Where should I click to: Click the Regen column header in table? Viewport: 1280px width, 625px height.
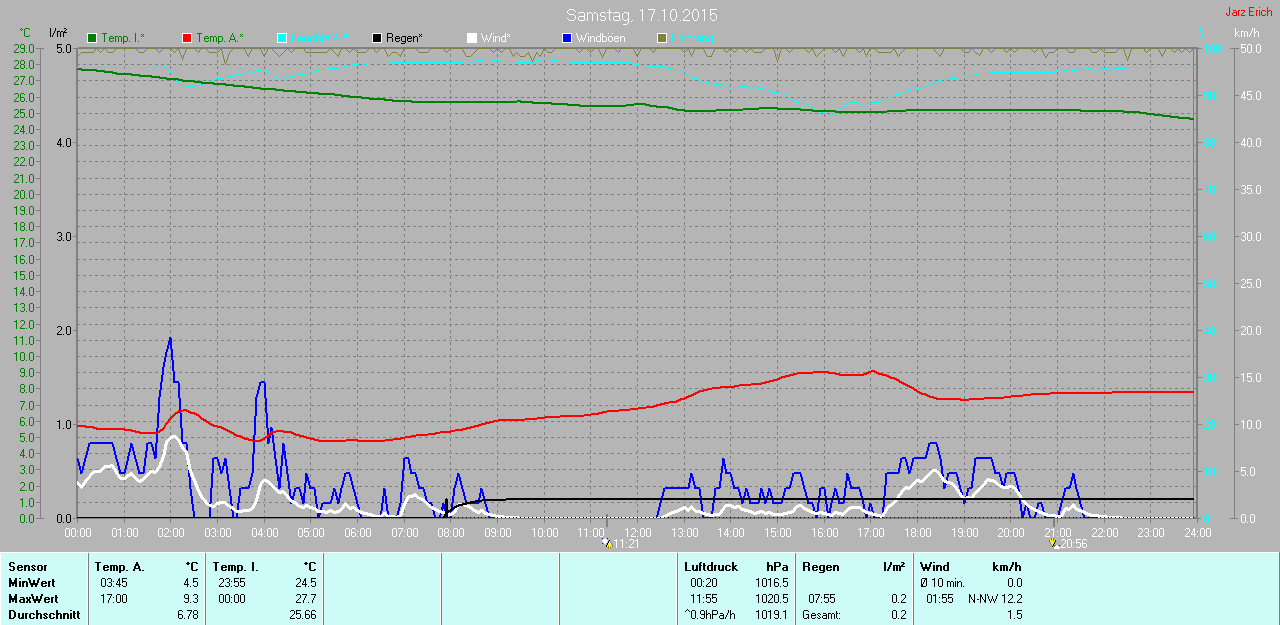point(821,567)
